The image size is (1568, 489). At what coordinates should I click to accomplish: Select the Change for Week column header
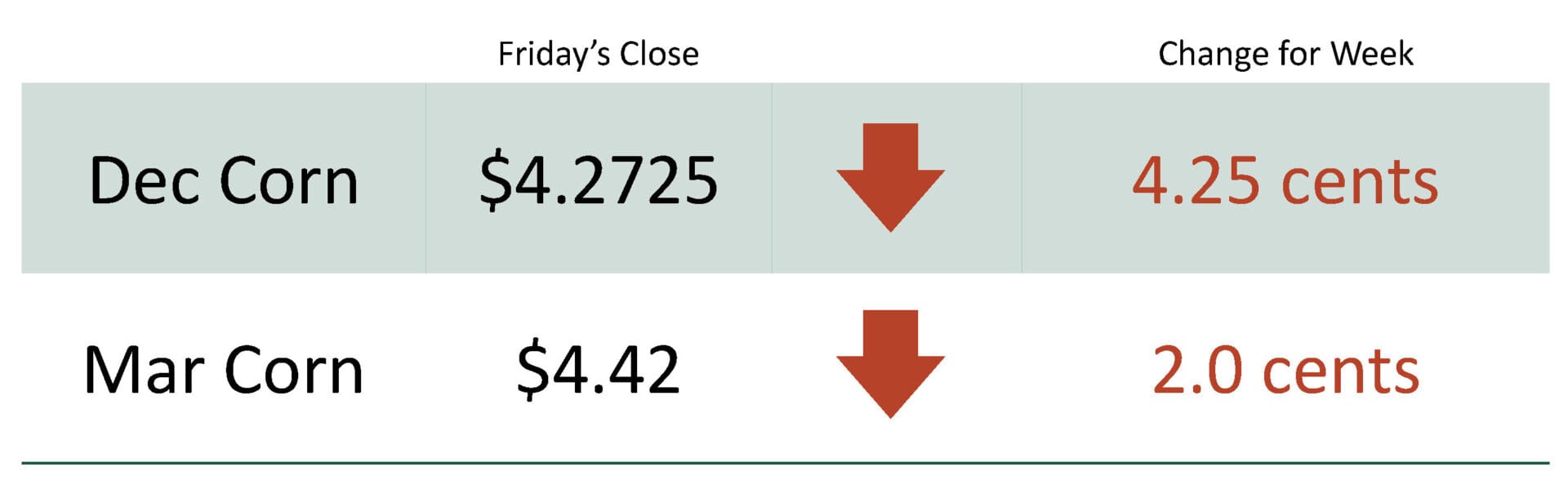[x=1285, y=54]
